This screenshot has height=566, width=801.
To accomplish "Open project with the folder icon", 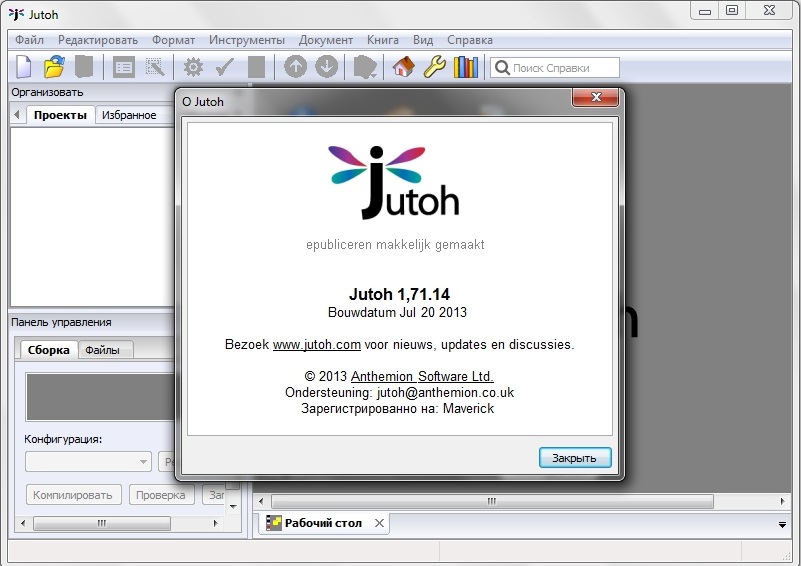I will [54, 67].
